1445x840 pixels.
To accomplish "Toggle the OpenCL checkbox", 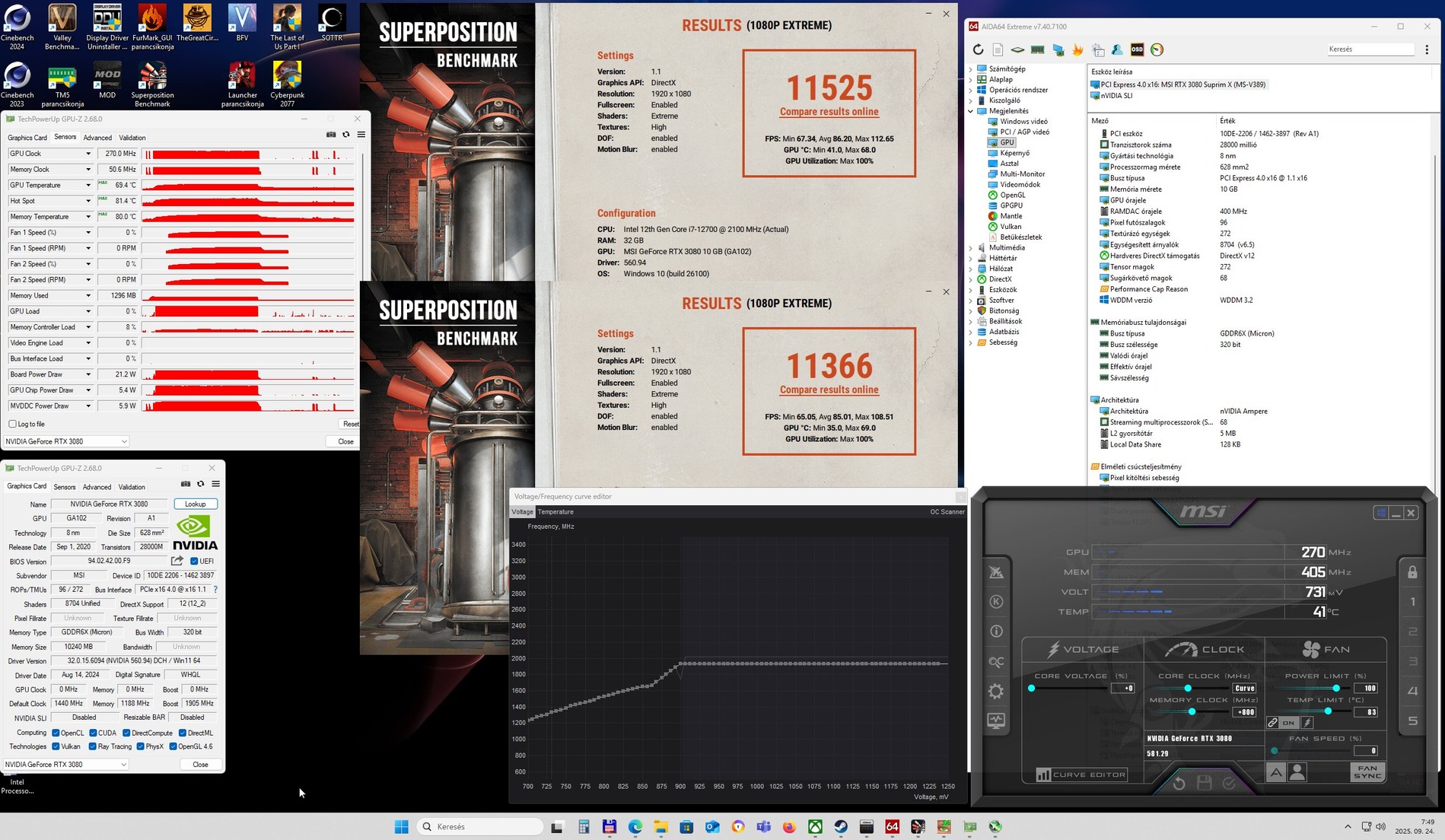I will coord(56,733).
